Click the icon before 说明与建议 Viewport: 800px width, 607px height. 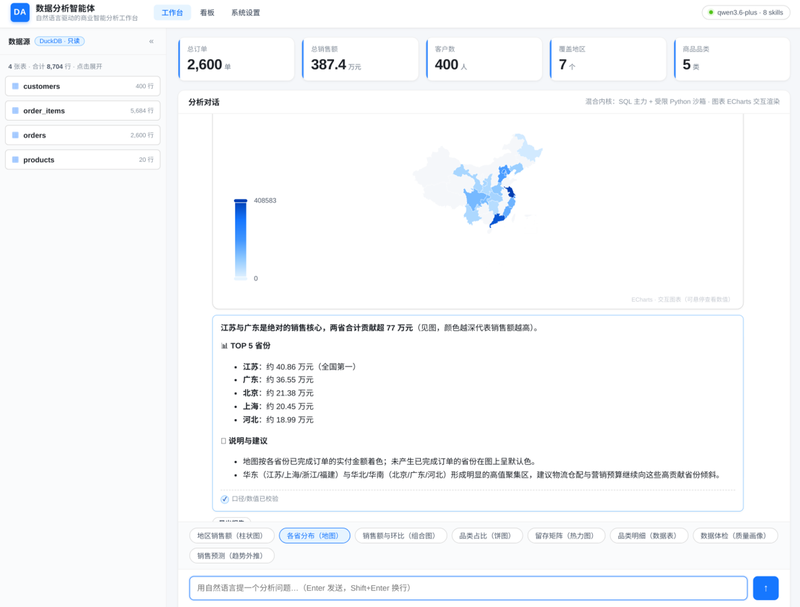coord(223,441)
